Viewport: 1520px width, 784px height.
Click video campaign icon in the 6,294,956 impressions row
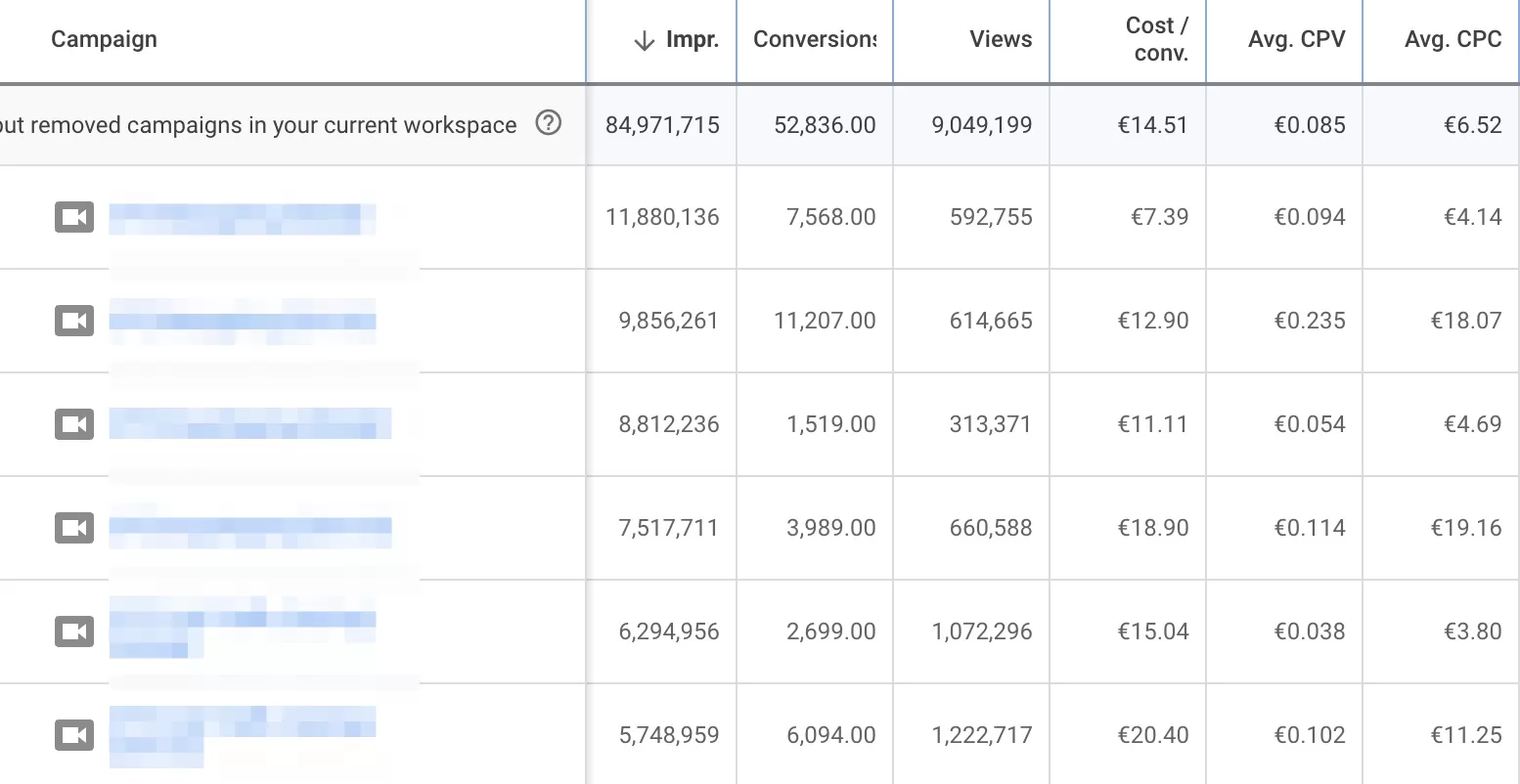[x=74, y=632]
